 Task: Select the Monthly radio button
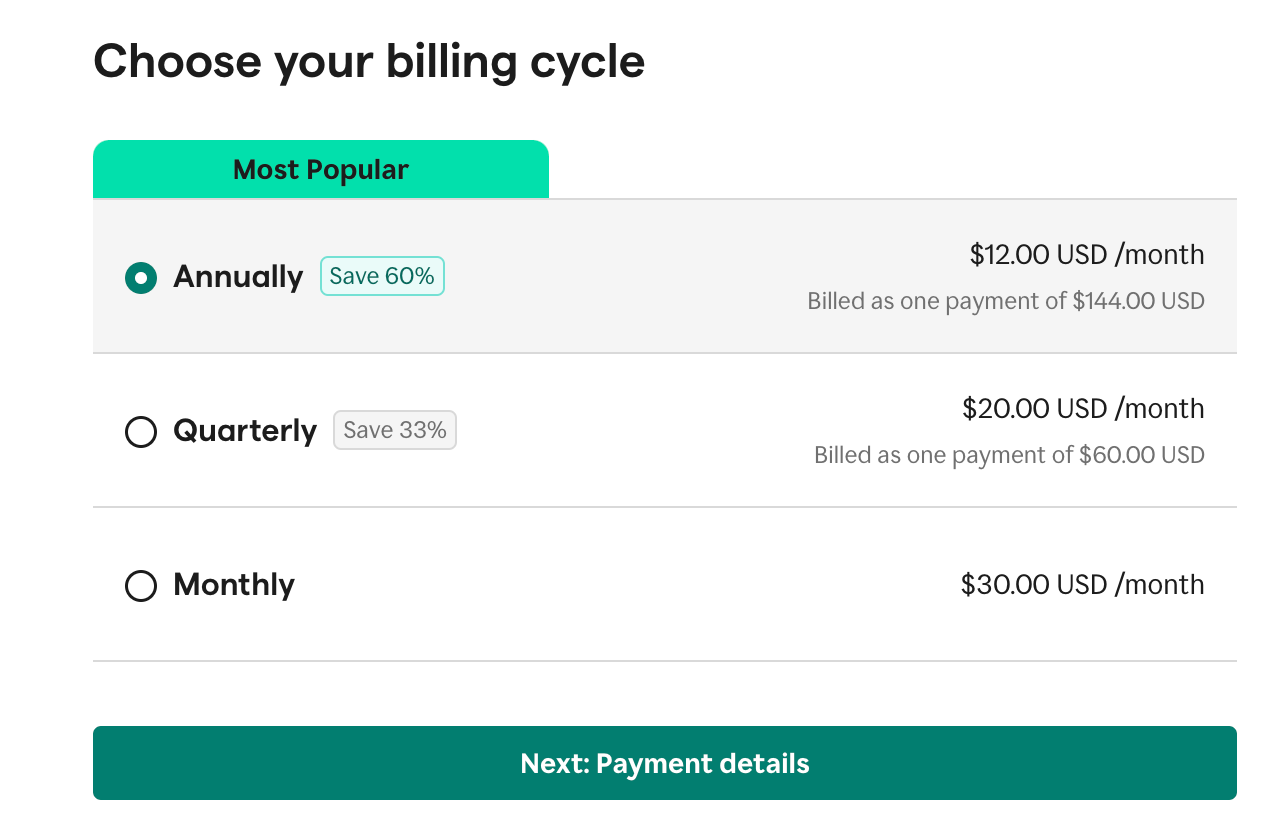click(x=141, y=586)
